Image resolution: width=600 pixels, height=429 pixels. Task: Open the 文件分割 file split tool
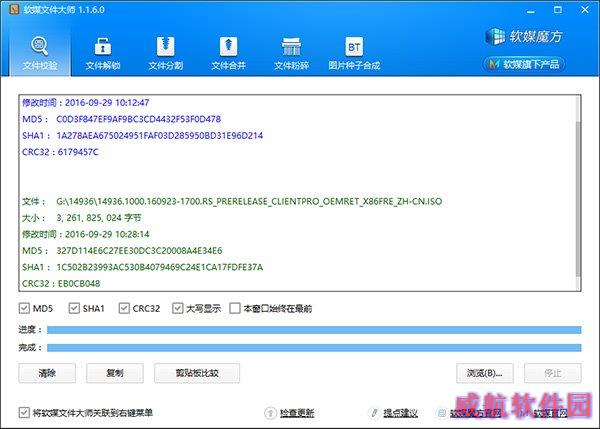pyautogui.click(x=165, y=53)
